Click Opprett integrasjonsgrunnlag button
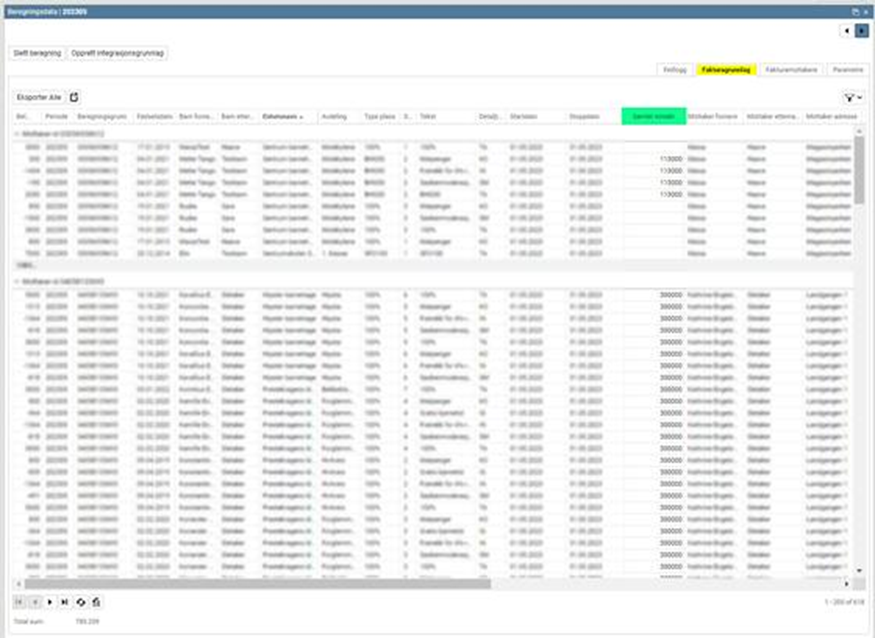875x638 pixels. (x=118, y=53)
